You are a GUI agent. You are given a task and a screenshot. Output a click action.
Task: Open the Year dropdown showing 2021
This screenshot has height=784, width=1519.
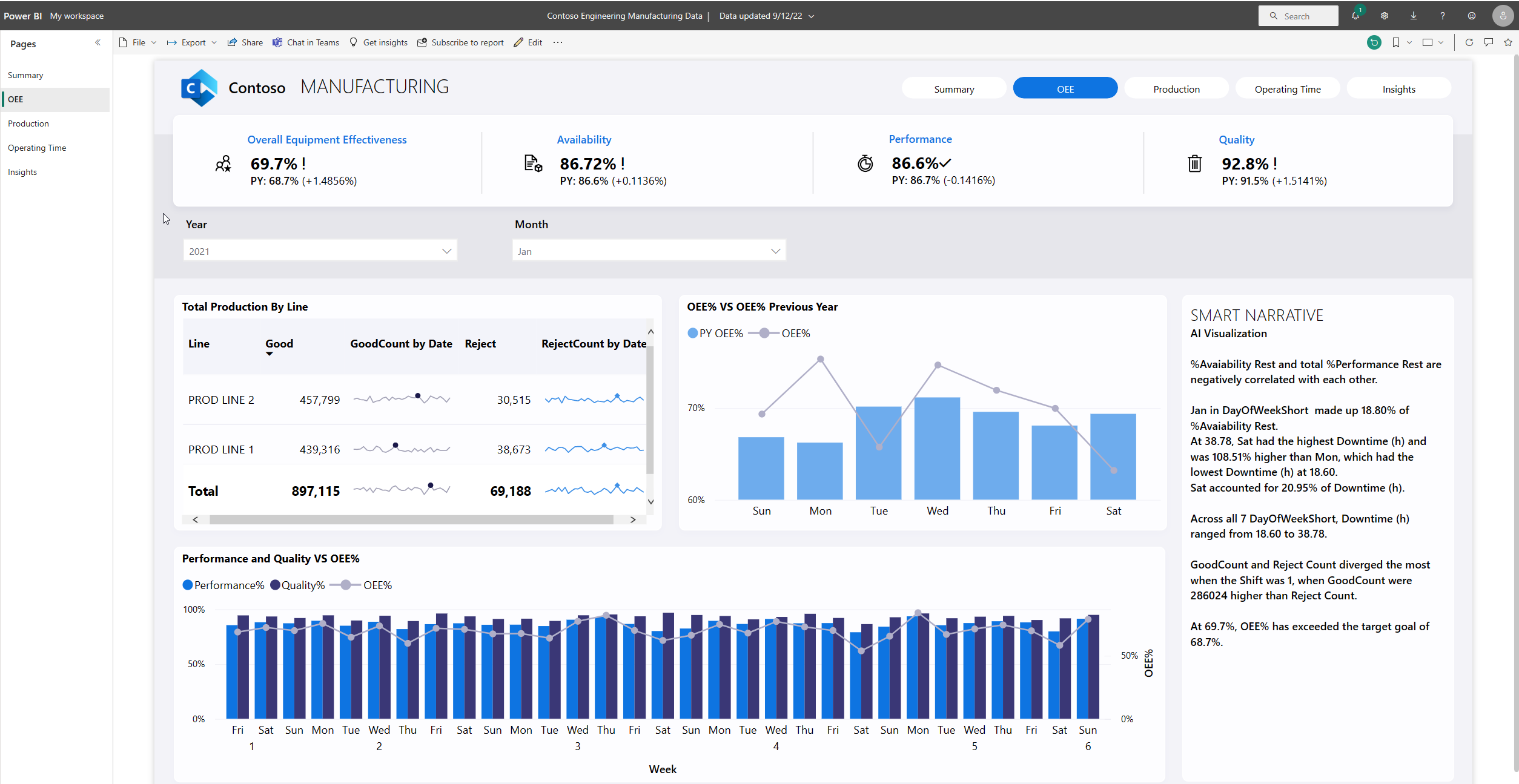click(320, 251)
